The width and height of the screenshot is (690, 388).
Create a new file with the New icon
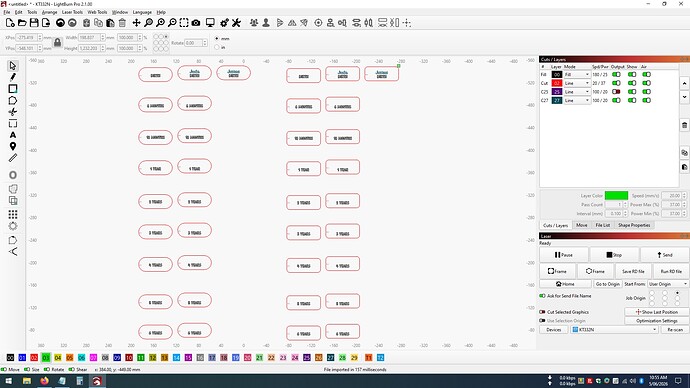[x=10, y=23]
